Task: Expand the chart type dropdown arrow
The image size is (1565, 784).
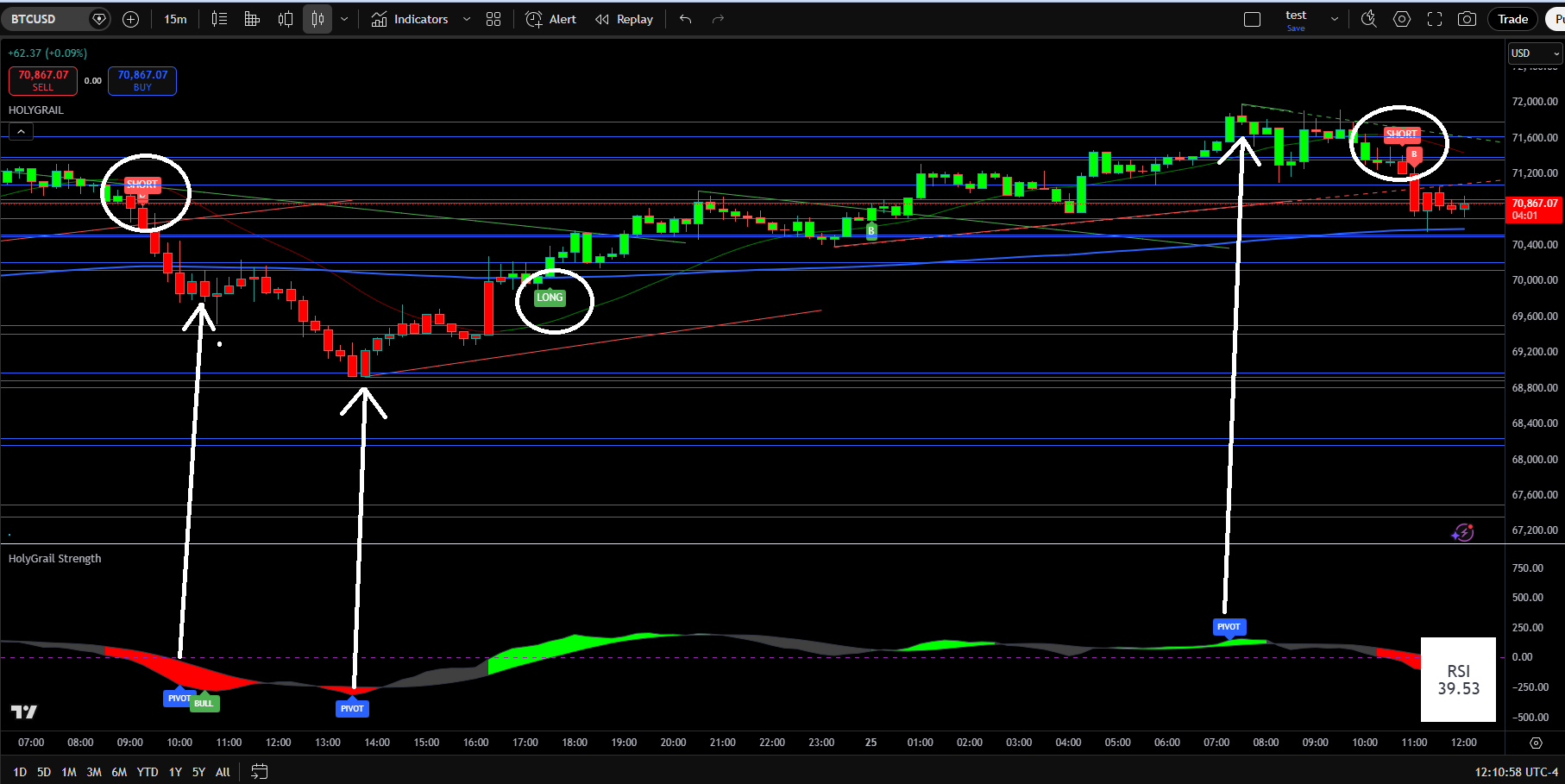Action: 344,19
